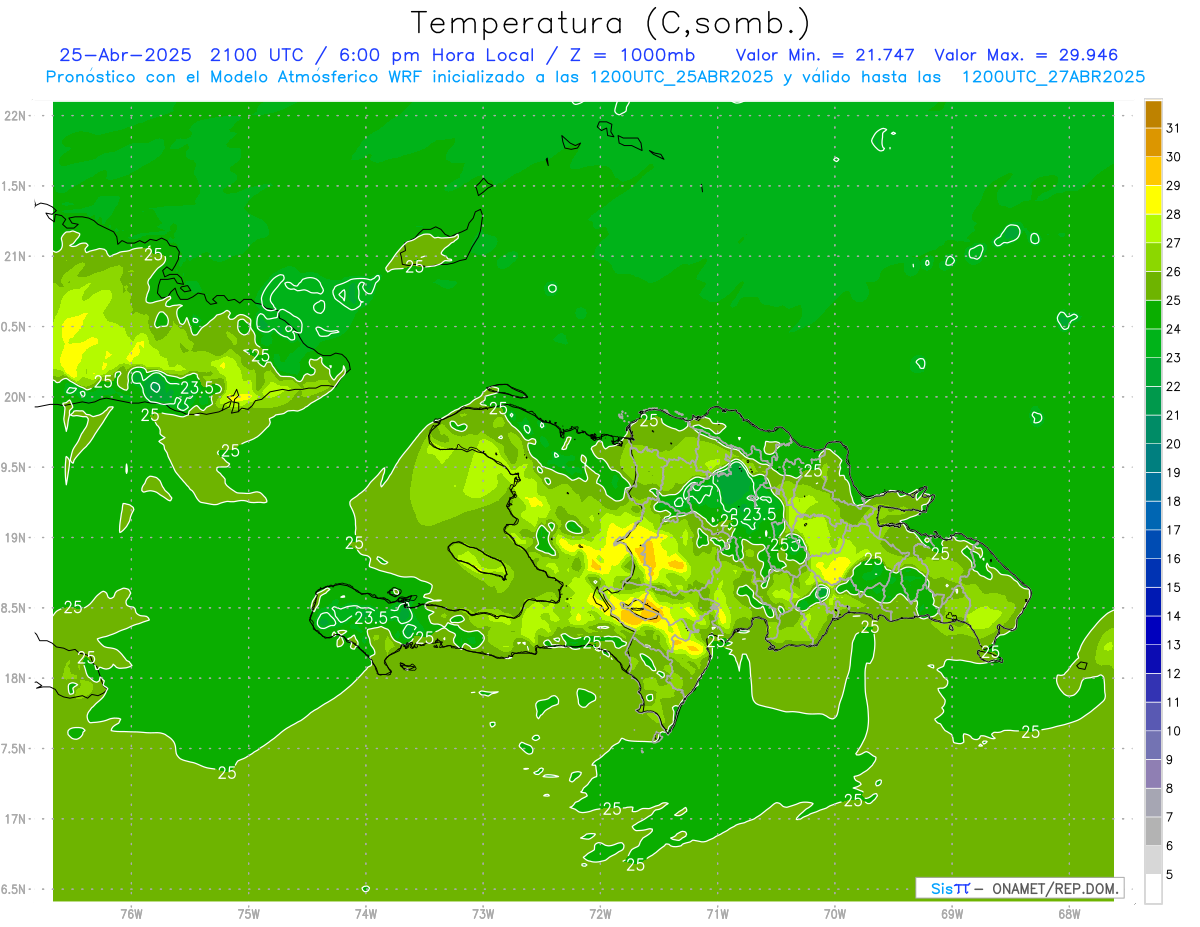1200x927 pixels.
Task: Pick the dark blue legend swatch between 12 and 13
Action: [x=1153, y=660]
